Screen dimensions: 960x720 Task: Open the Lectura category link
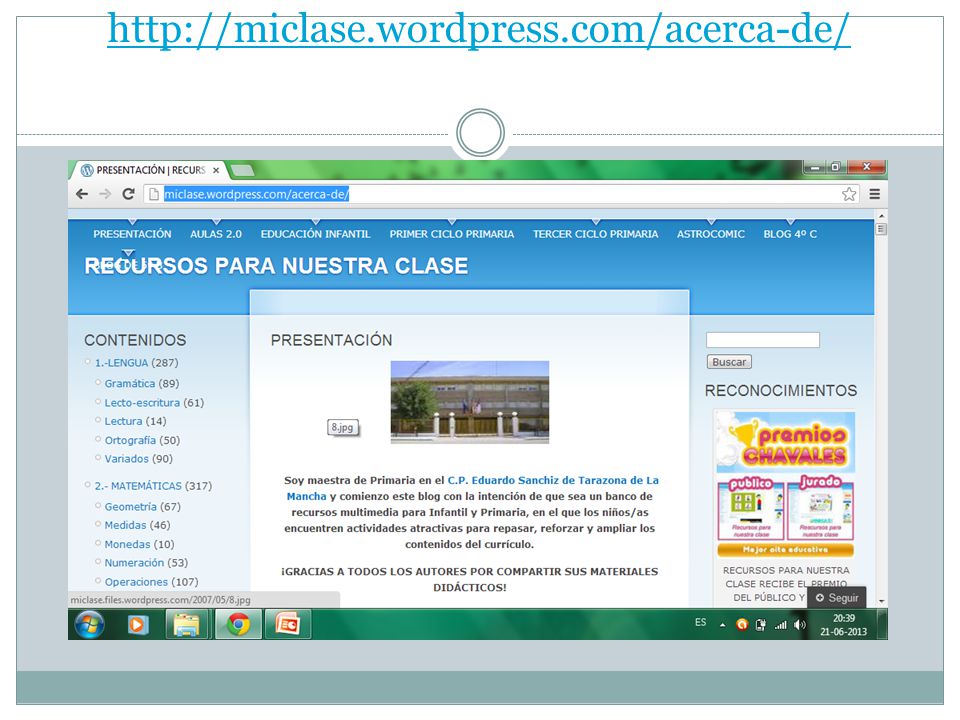point(123,421)
